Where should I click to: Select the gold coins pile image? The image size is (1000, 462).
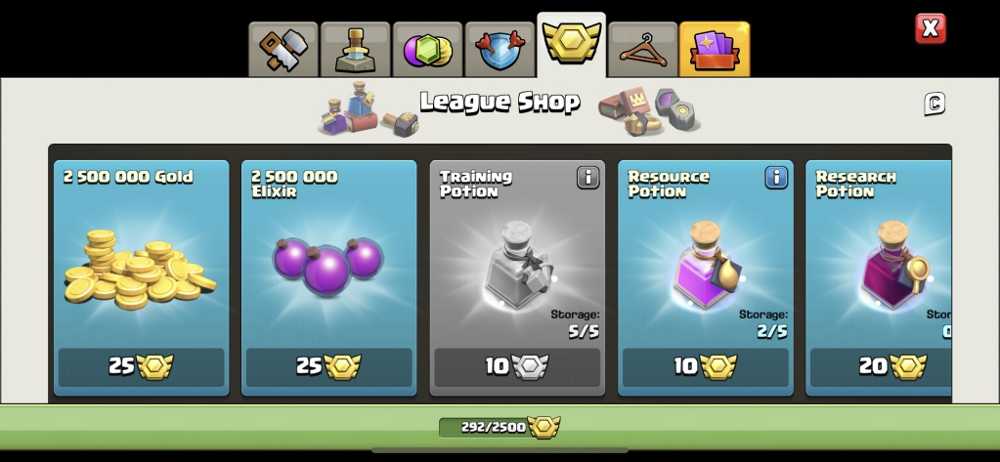pyautogui.click(x=140, y=270)
